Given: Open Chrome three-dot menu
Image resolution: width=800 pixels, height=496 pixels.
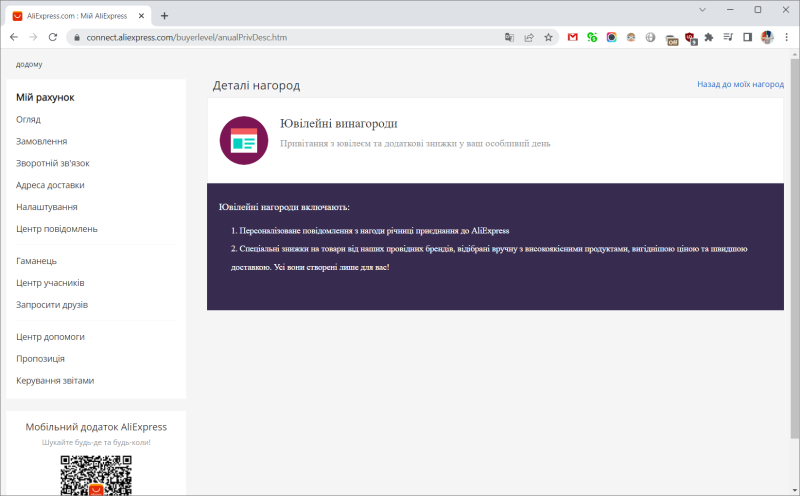Looking at the screenshot, I should coord(786,37).
